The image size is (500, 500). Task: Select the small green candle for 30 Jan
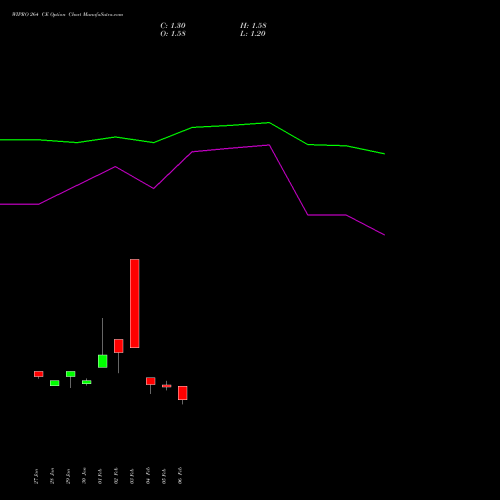click(87, 382)
